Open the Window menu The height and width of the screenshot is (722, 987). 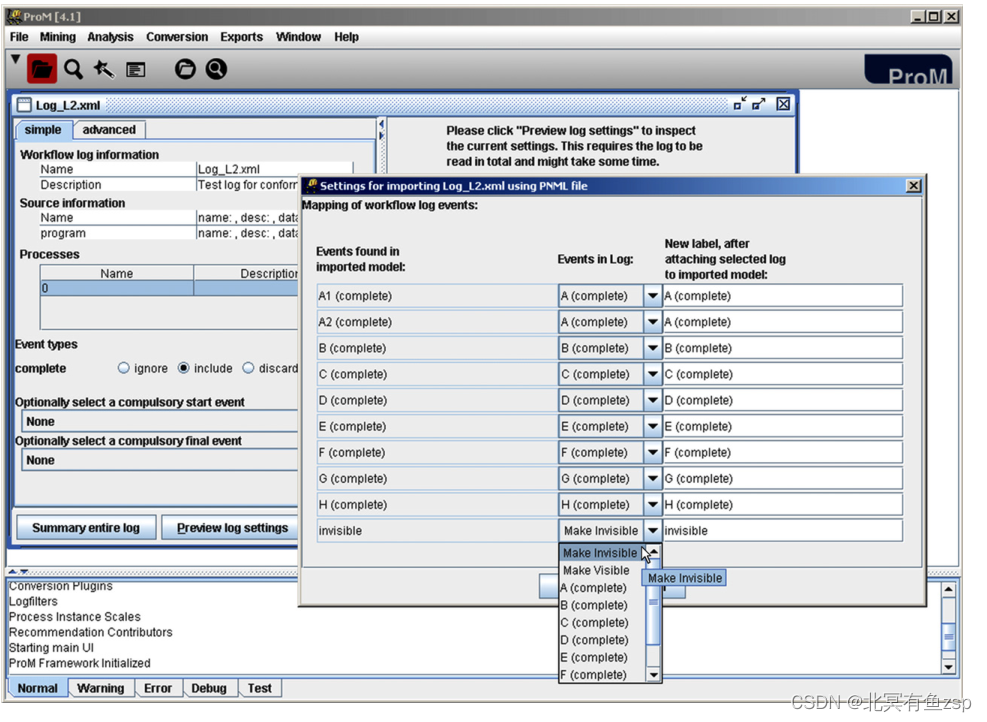pos(298,37)
